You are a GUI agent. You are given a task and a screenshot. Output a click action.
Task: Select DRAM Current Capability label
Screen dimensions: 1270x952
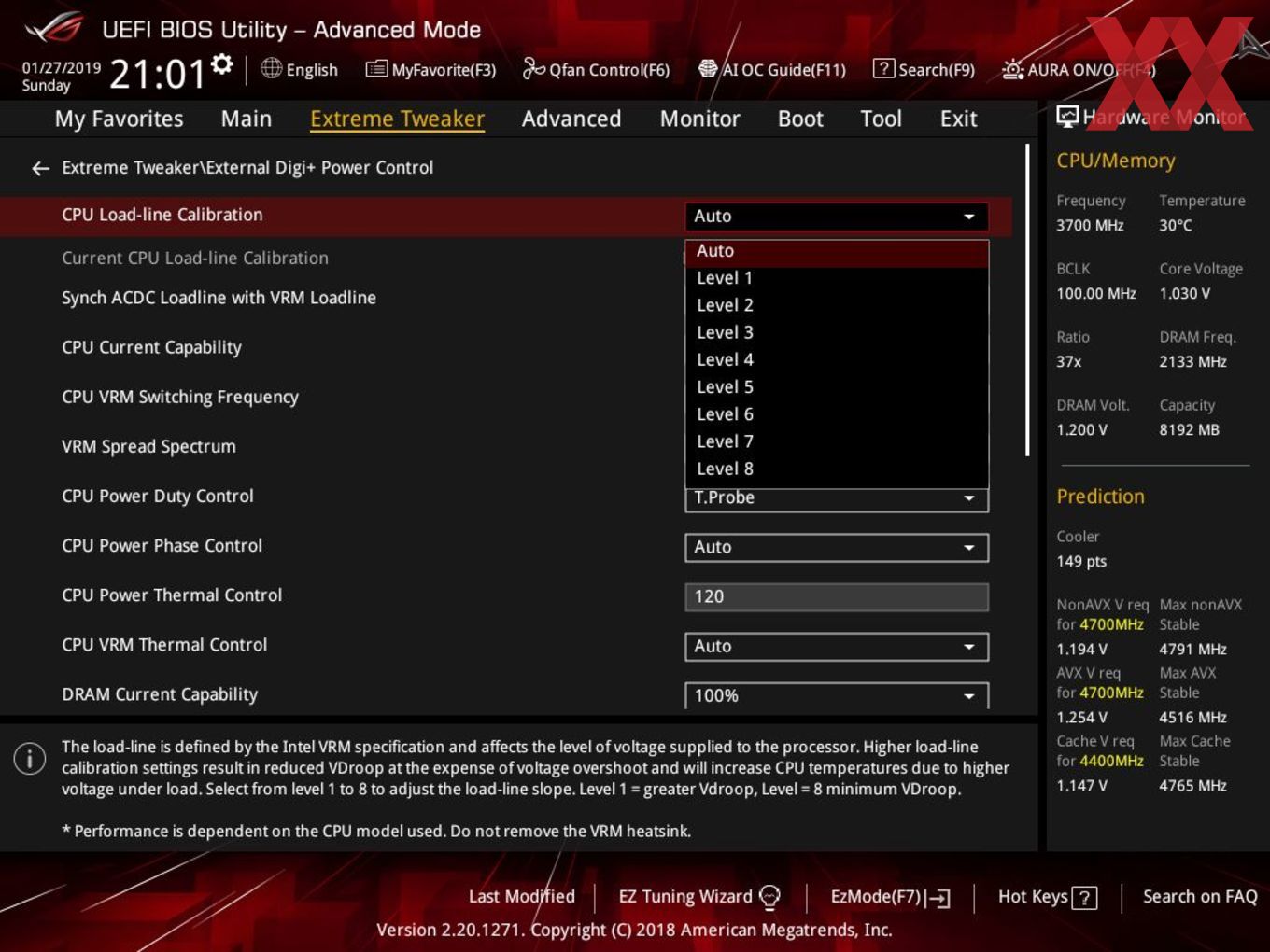pyautogui.click(x=160, y=694)
